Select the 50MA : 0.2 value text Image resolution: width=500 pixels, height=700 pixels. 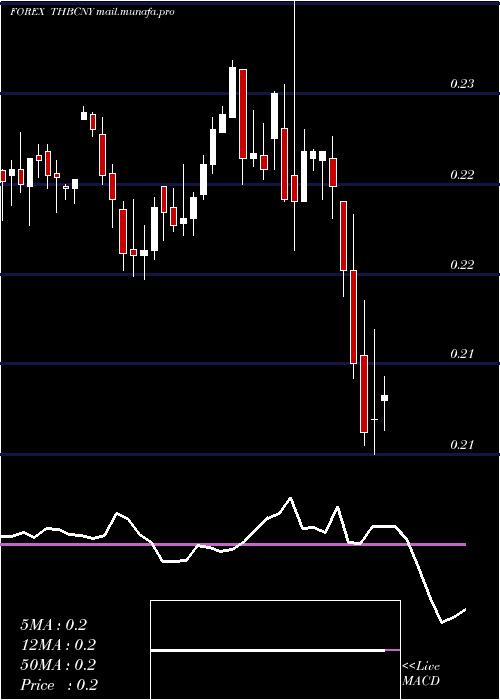coord(58,665)
